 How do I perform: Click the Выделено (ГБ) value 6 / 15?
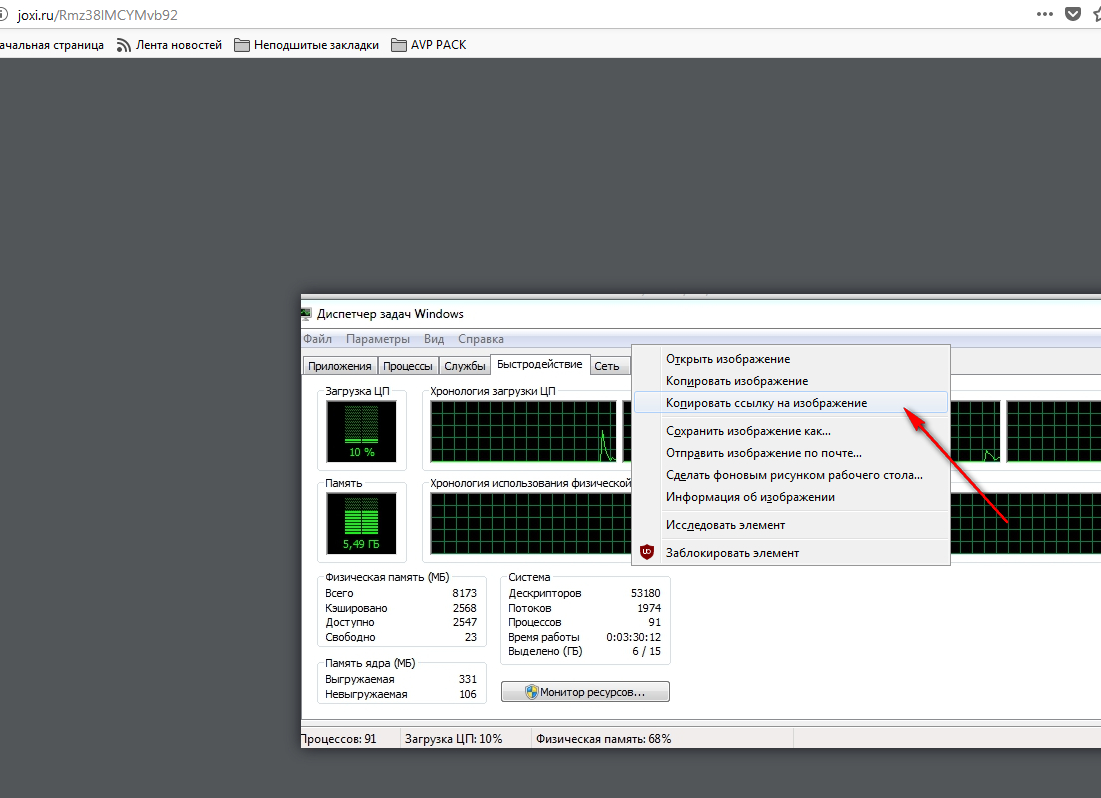pos(646,651)
